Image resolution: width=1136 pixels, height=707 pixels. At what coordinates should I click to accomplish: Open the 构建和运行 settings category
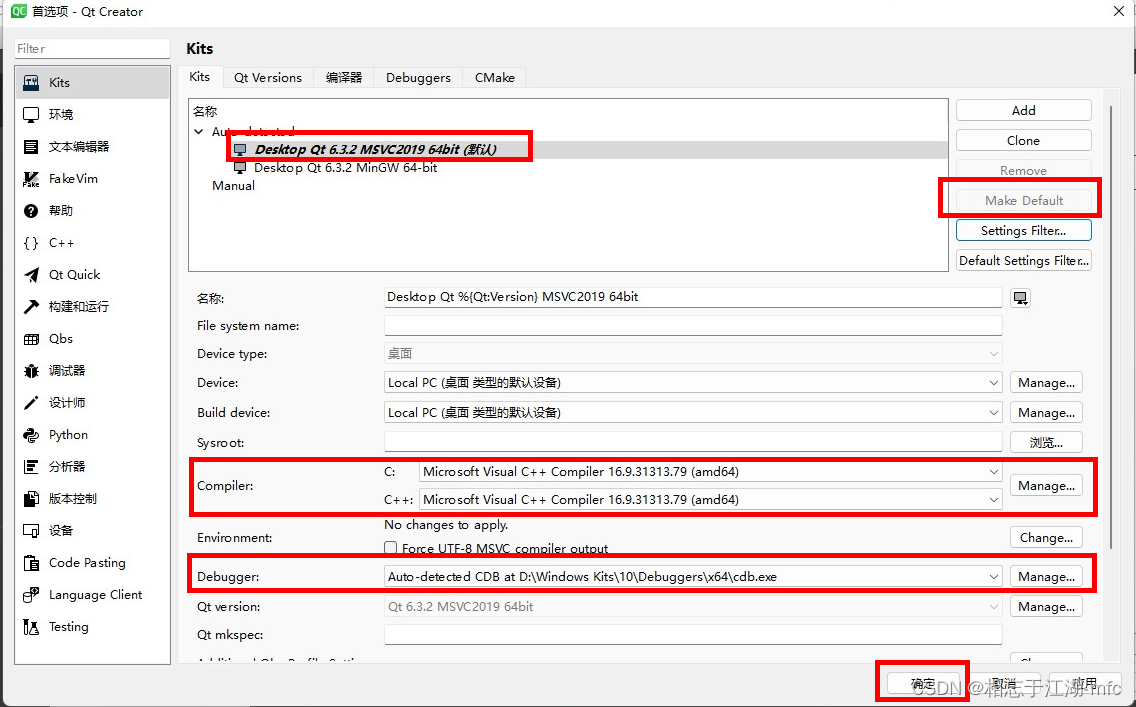[93, 306]
